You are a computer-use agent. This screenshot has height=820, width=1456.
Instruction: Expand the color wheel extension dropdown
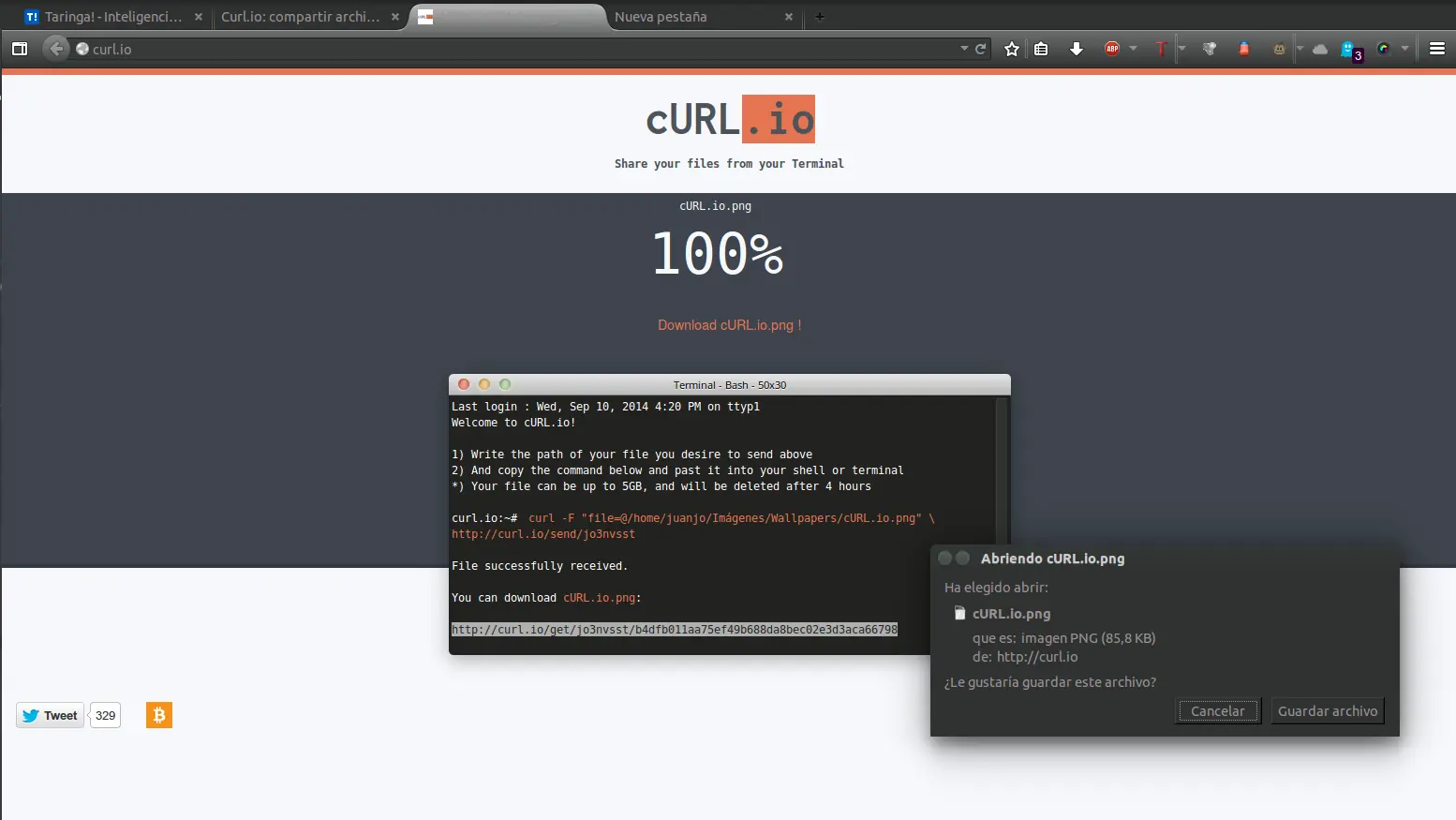click(1404, 49)
